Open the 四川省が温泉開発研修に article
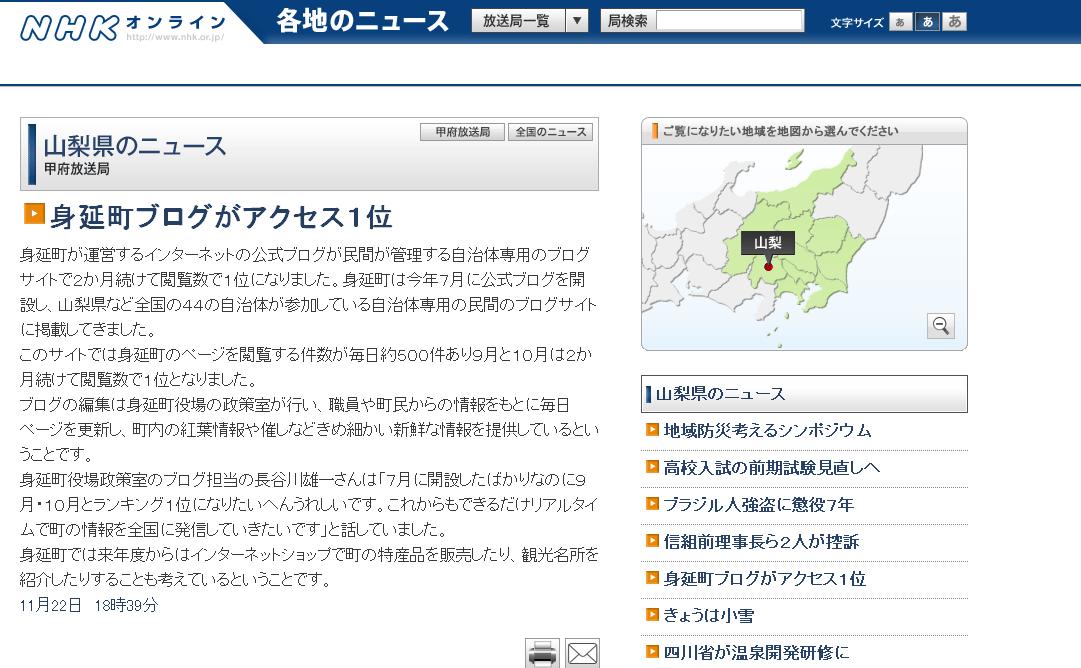This screenshot has height=668, width=1081. coord(756,653)
